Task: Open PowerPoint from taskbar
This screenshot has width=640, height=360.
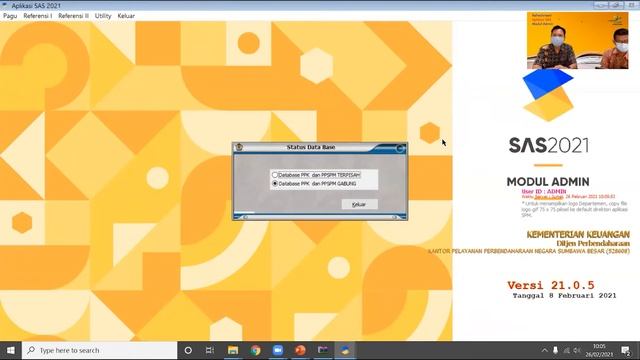Action: click(300, 350)
